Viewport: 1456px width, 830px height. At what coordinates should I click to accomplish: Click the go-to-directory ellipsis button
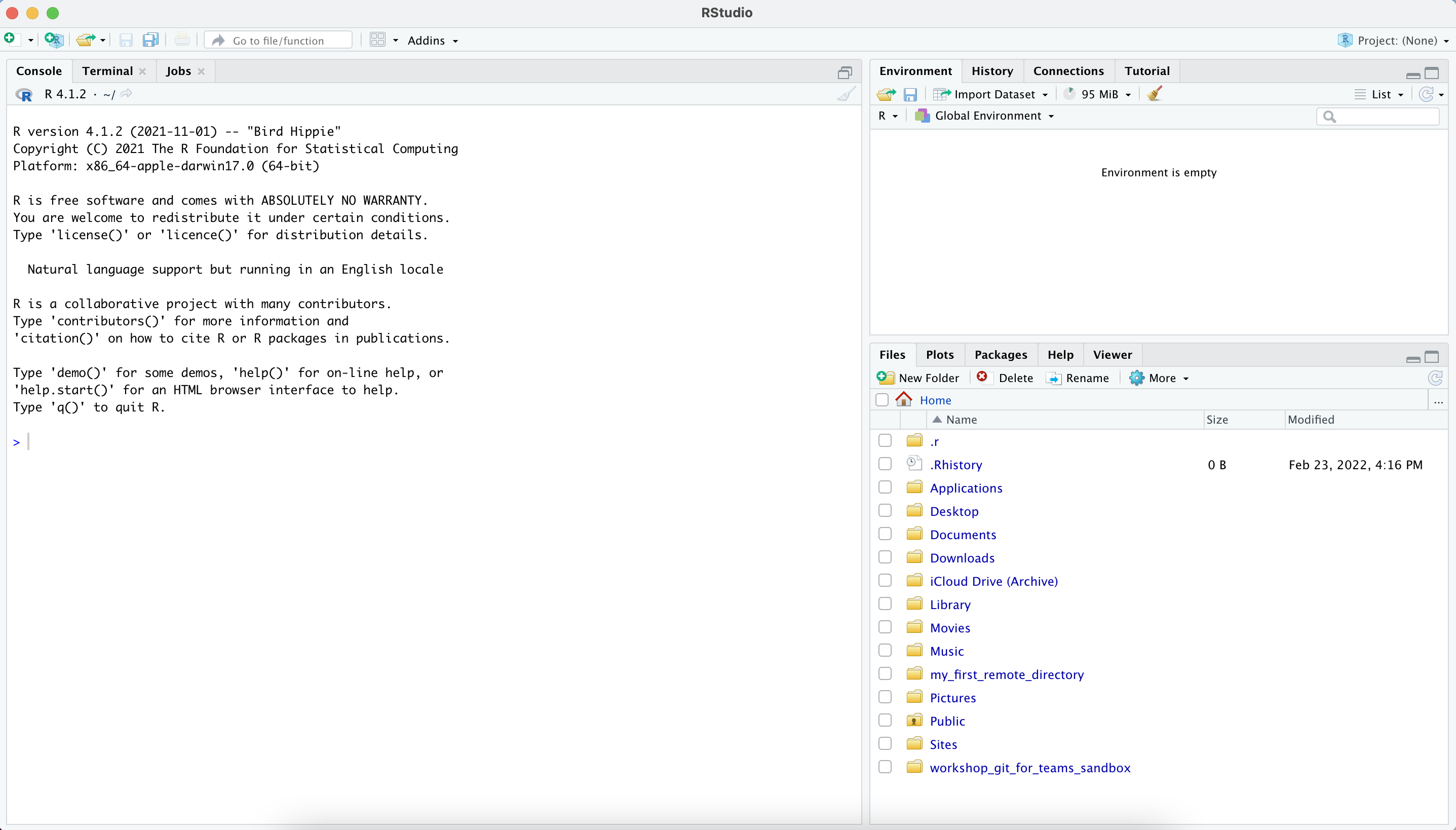click(x=1438, y=401)
